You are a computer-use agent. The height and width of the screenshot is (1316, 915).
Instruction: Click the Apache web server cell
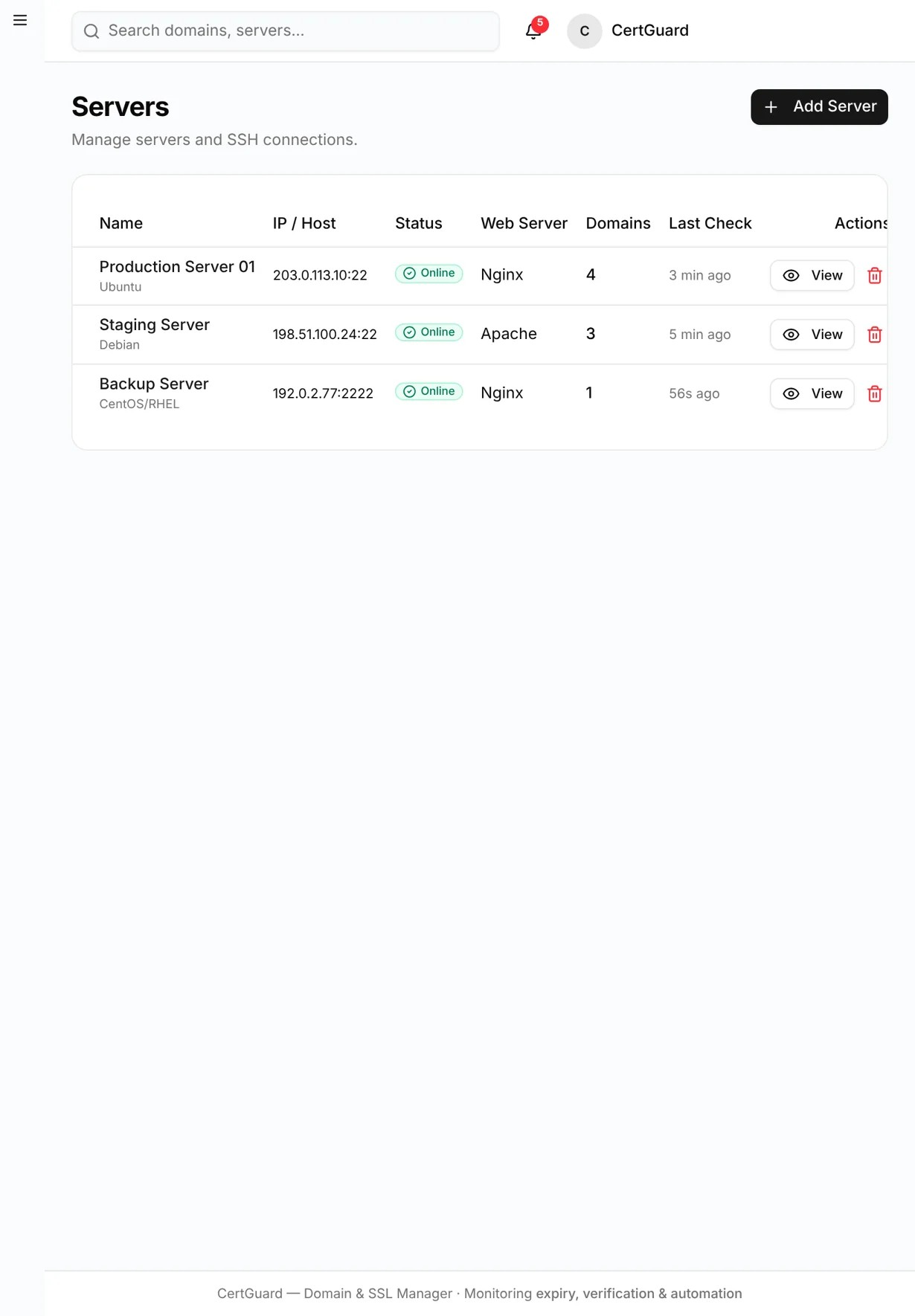(x=509, y=334)
